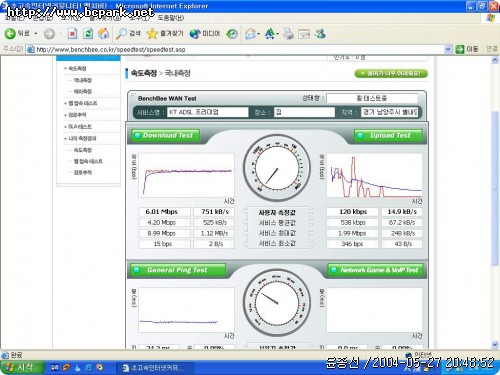Open the Search magnifier toolbar button
Screen dimensions: 500x375
tap(128, 33)
